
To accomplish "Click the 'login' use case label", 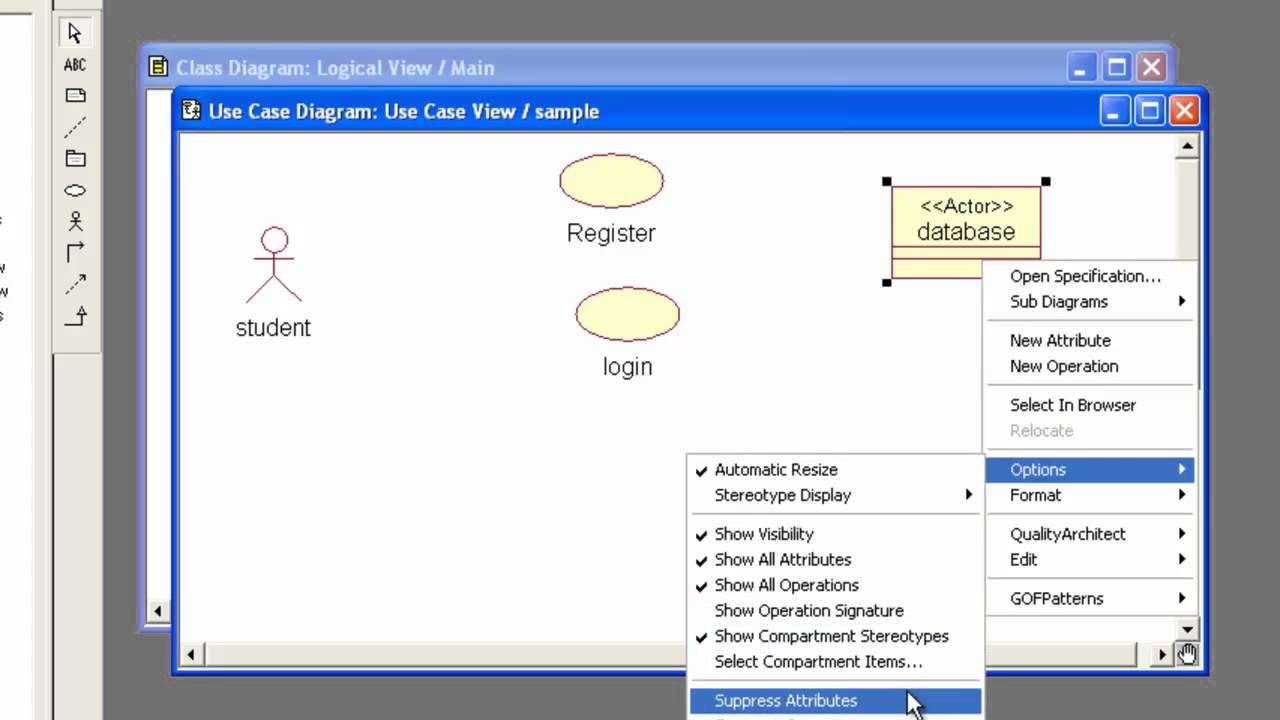I will [627, 367].
